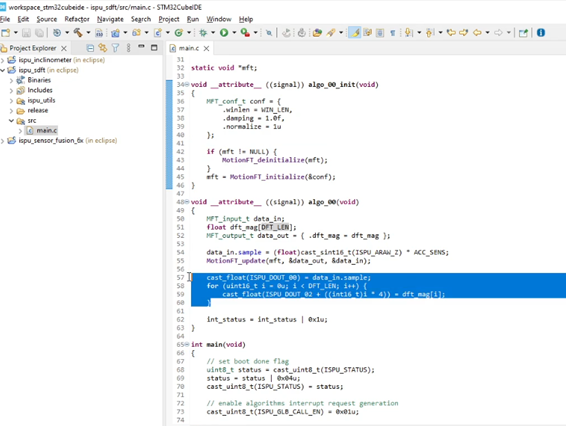This screenshot has height=426, width=566.
Task: Open the Navigate menu
Action: tap(110, 19)
